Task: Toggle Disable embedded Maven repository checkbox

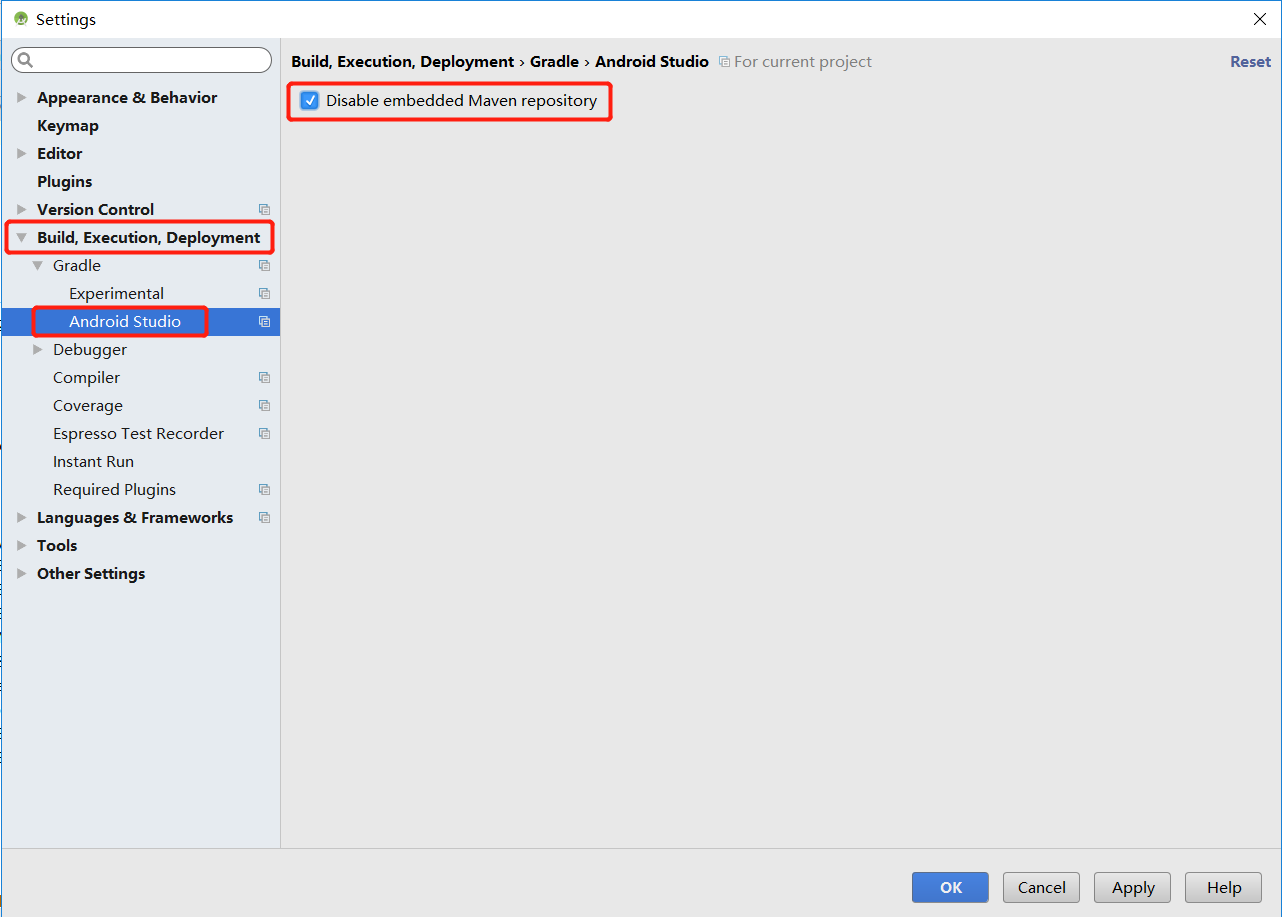Action: tap(309, 101)
